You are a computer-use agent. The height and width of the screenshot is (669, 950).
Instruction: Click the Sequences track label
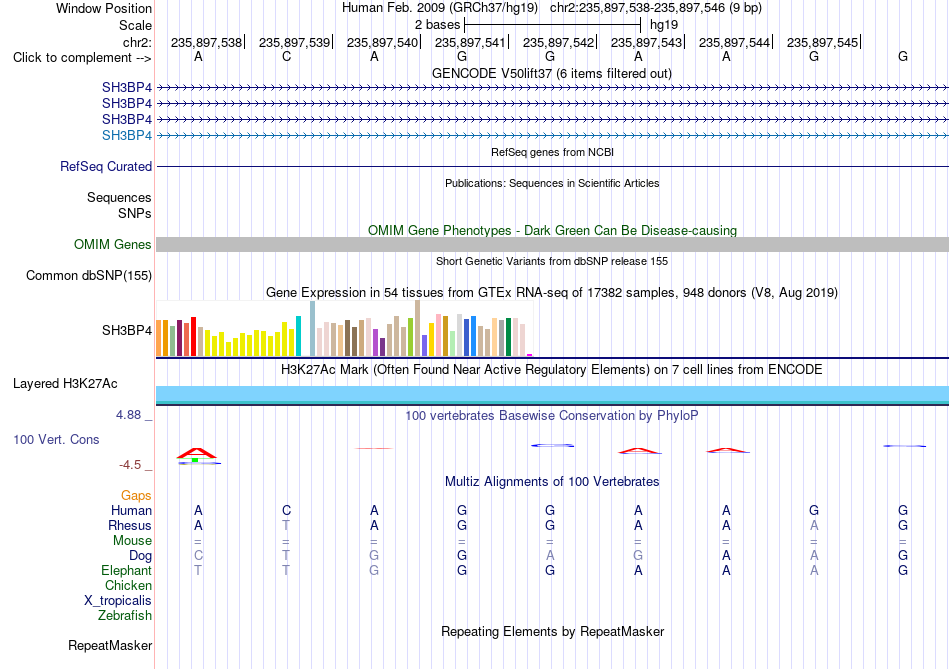point(119,198)
